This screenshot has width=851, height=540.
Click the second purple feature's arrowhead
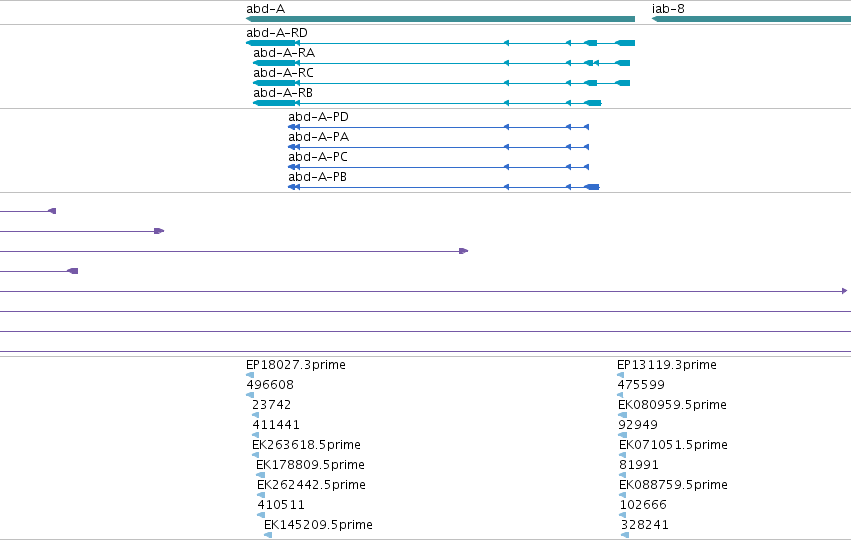tap(159, 231)
